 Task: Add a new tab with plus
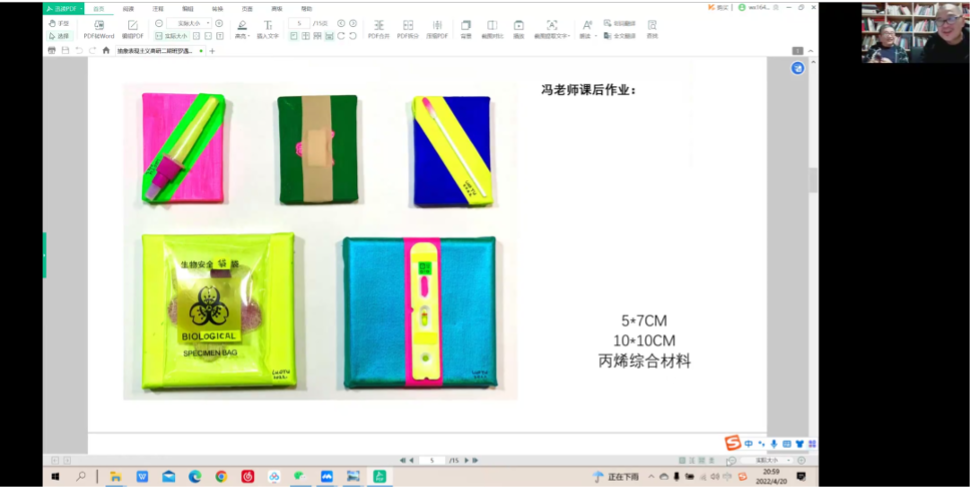(212, 51)
